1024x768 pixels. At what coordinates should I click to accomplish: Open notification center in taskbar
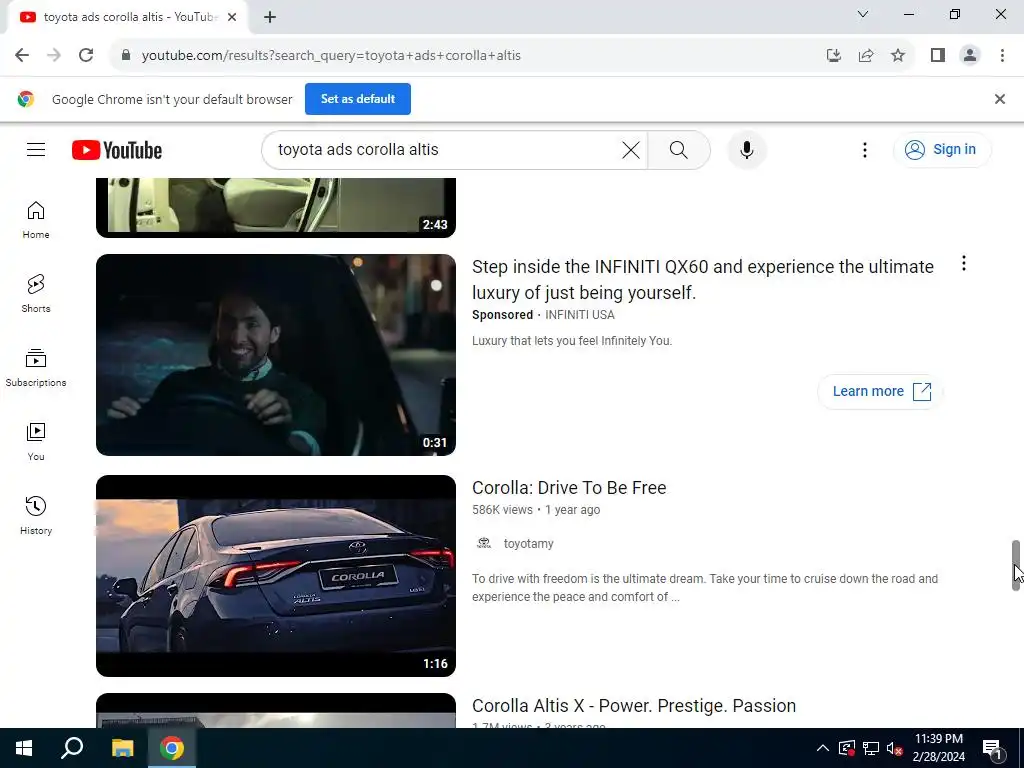[992, 748]
